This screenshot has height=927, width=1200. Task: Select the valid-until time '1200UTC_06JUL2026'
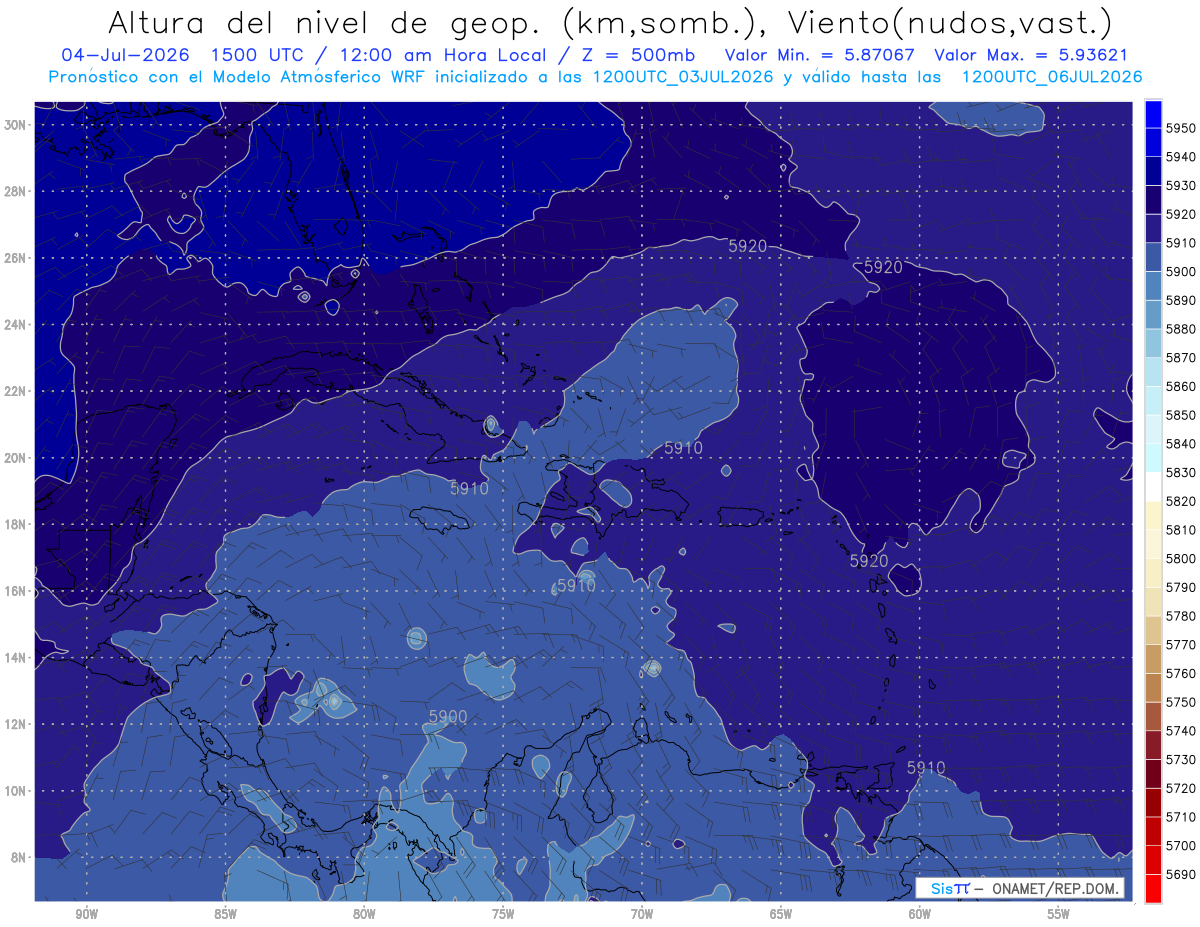[1050, 77]
